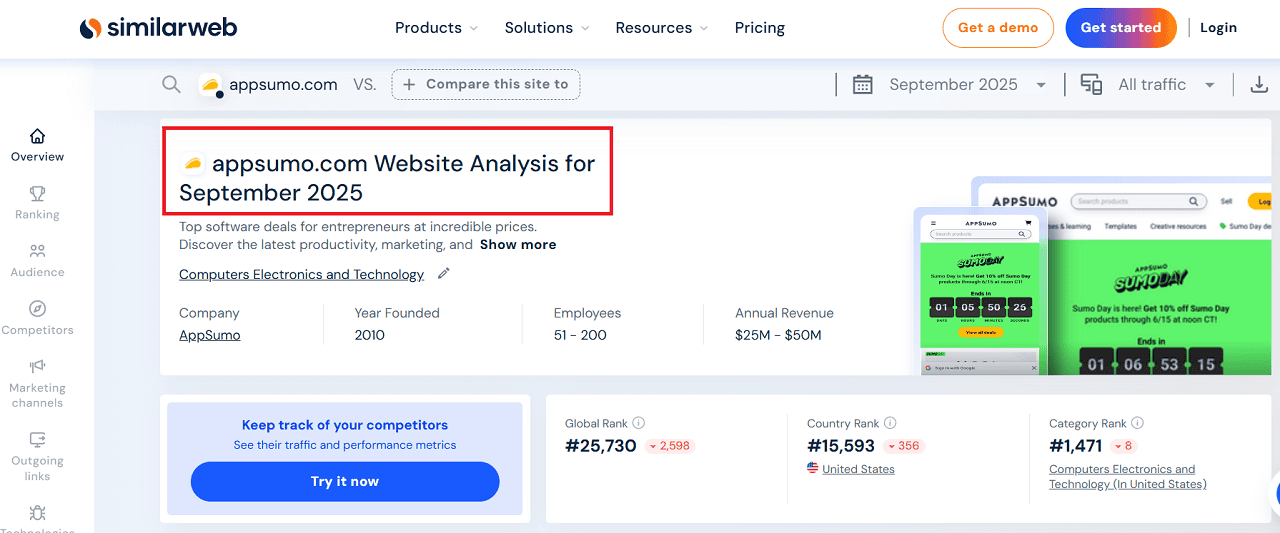Open the Outgoing links sidebar section
Viewport: 1280px width, 533px height.
tap(37, 457)
